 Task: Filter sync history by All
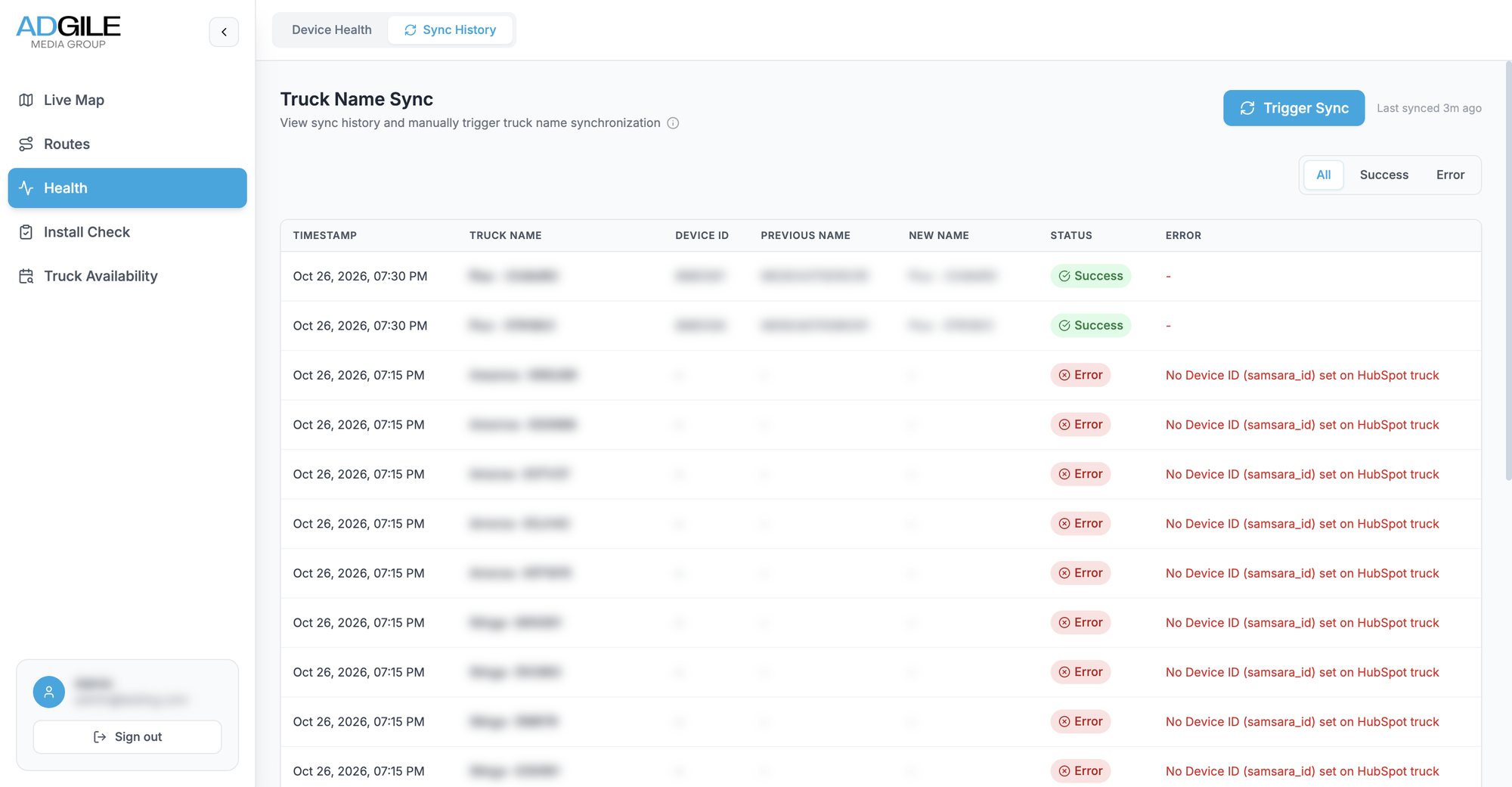coord(1323,175)
